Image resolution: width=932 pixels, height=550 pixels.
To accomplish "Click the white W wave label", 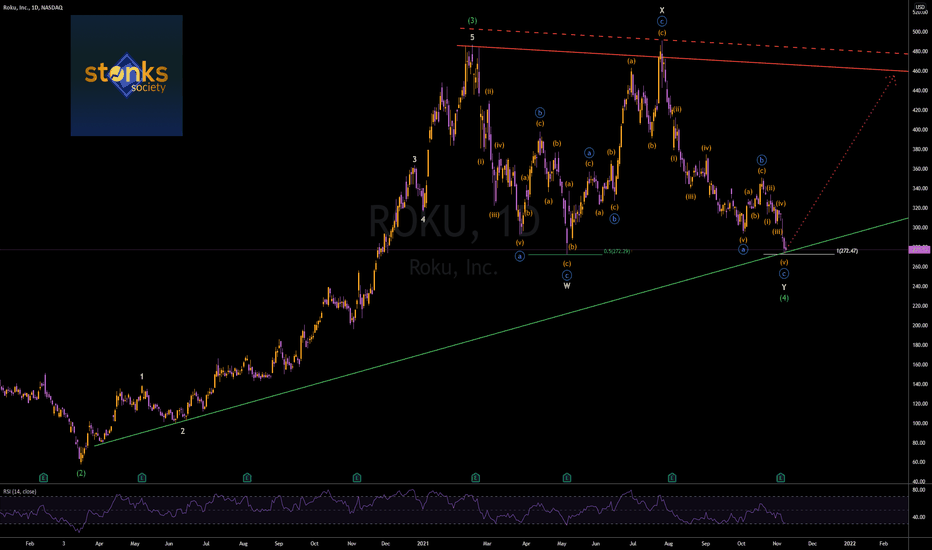I will point(567,286).
